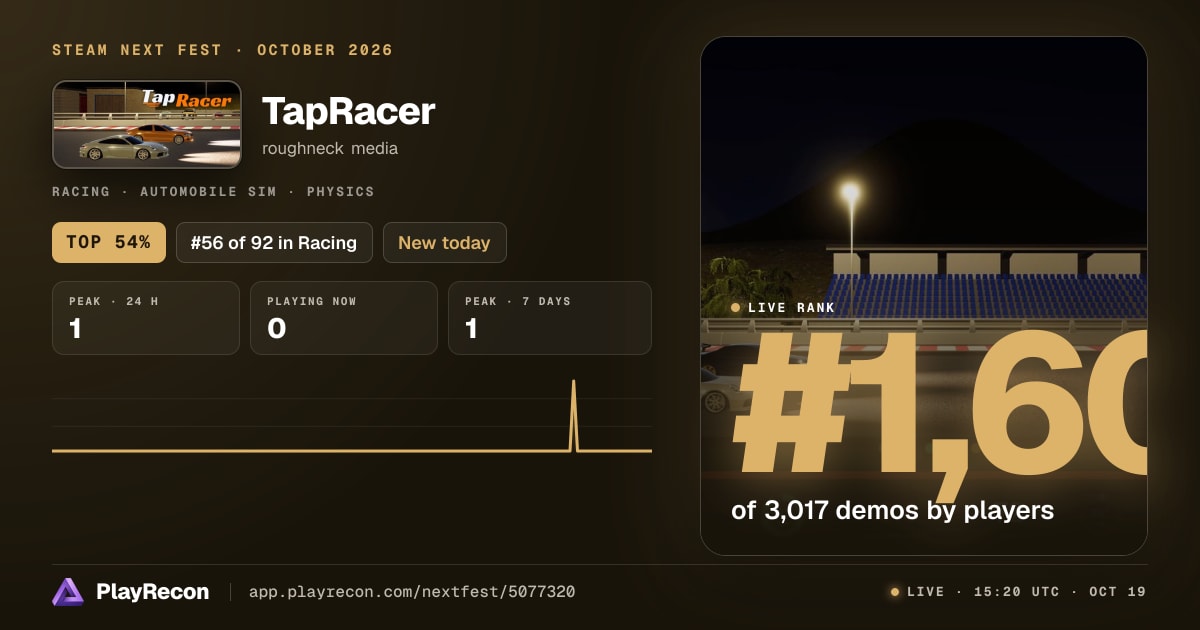
Task: Click the TOP 54% badge
Action: coord(109,242)
